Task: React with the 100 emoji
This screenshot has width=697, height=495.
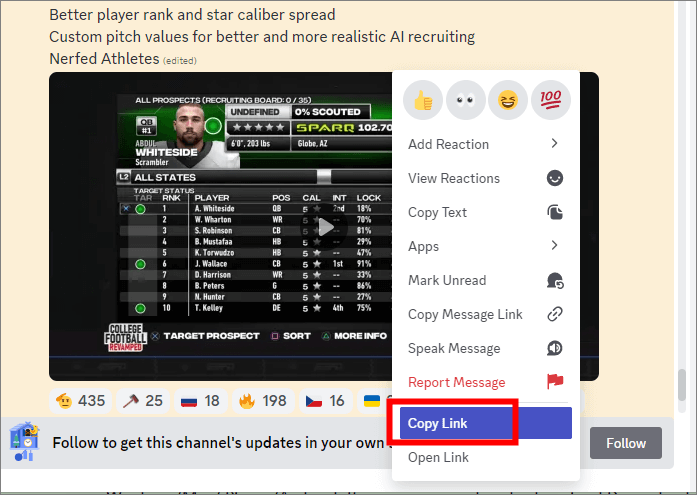Action: coord(551,99)
